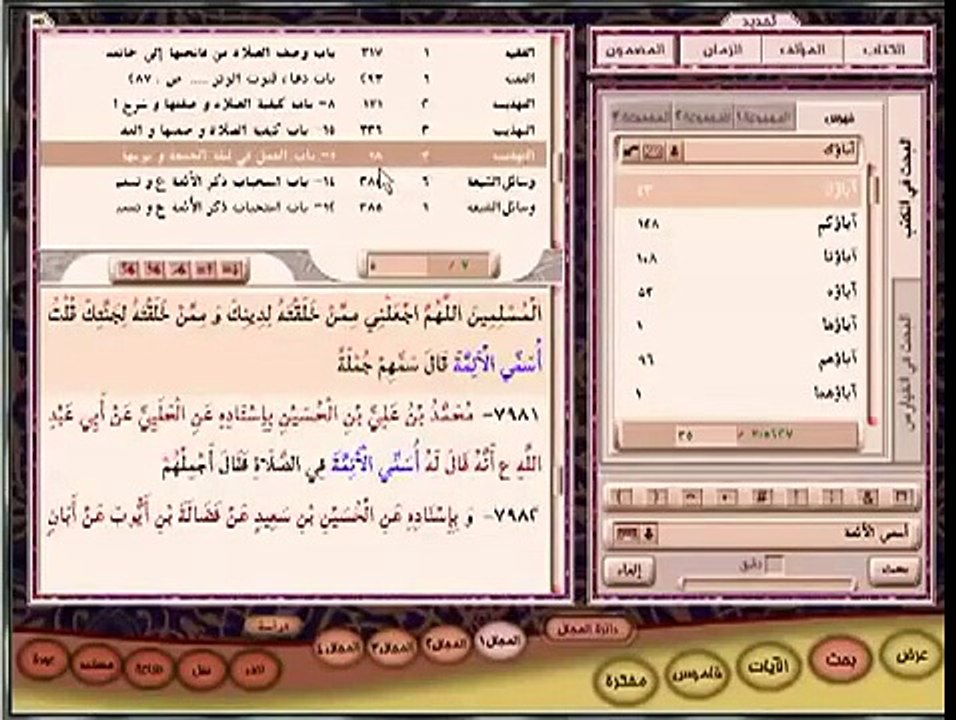Screen dimensions: 956x720
Task: Open the vertical البحث في الكتب tab
Action: click(x=907, y=188)
